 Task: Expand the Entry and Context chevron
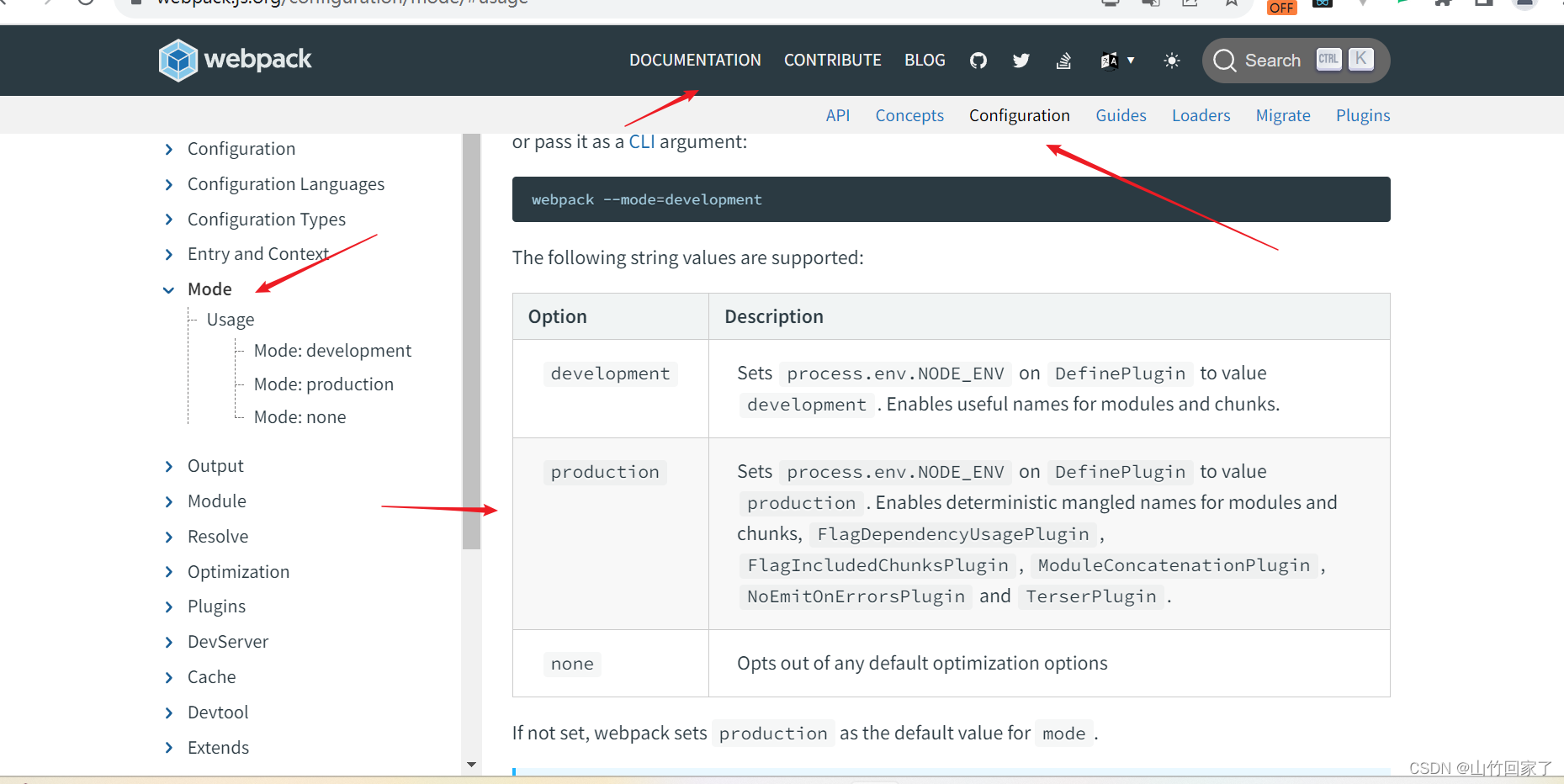(169, 254)
